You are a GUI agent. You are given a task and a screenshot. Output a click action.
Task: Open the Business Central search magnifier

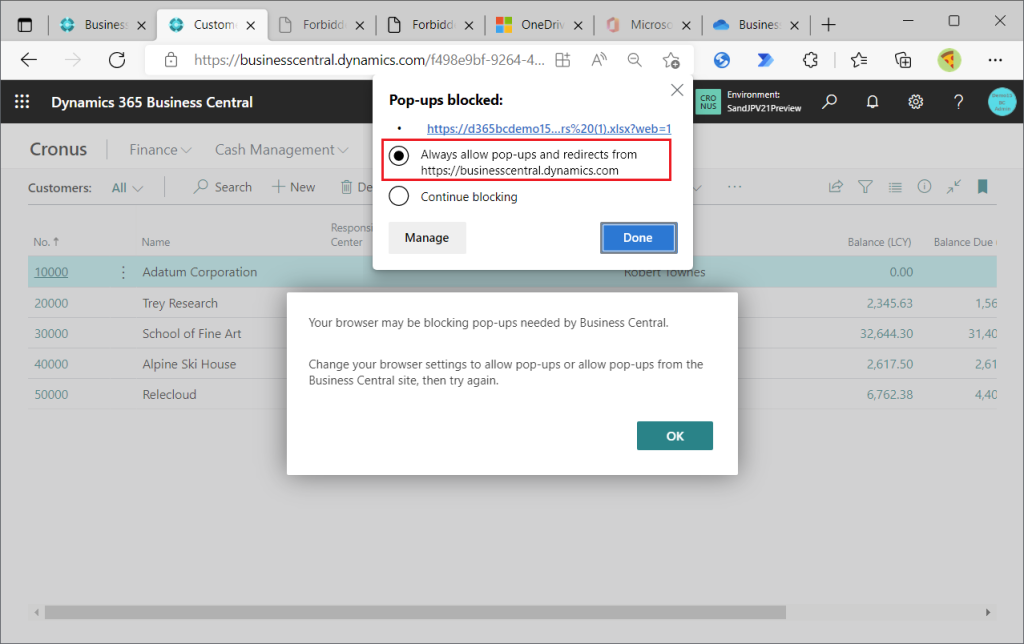pyautogui.click(x=829, y=101)
